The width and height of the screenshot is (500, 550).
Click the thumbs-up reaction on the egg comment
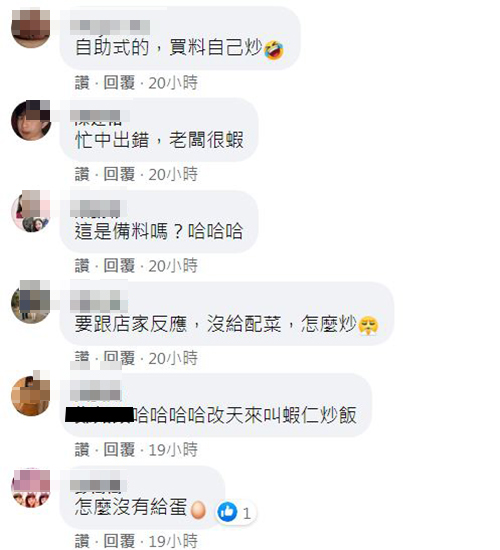coord(227,512)
